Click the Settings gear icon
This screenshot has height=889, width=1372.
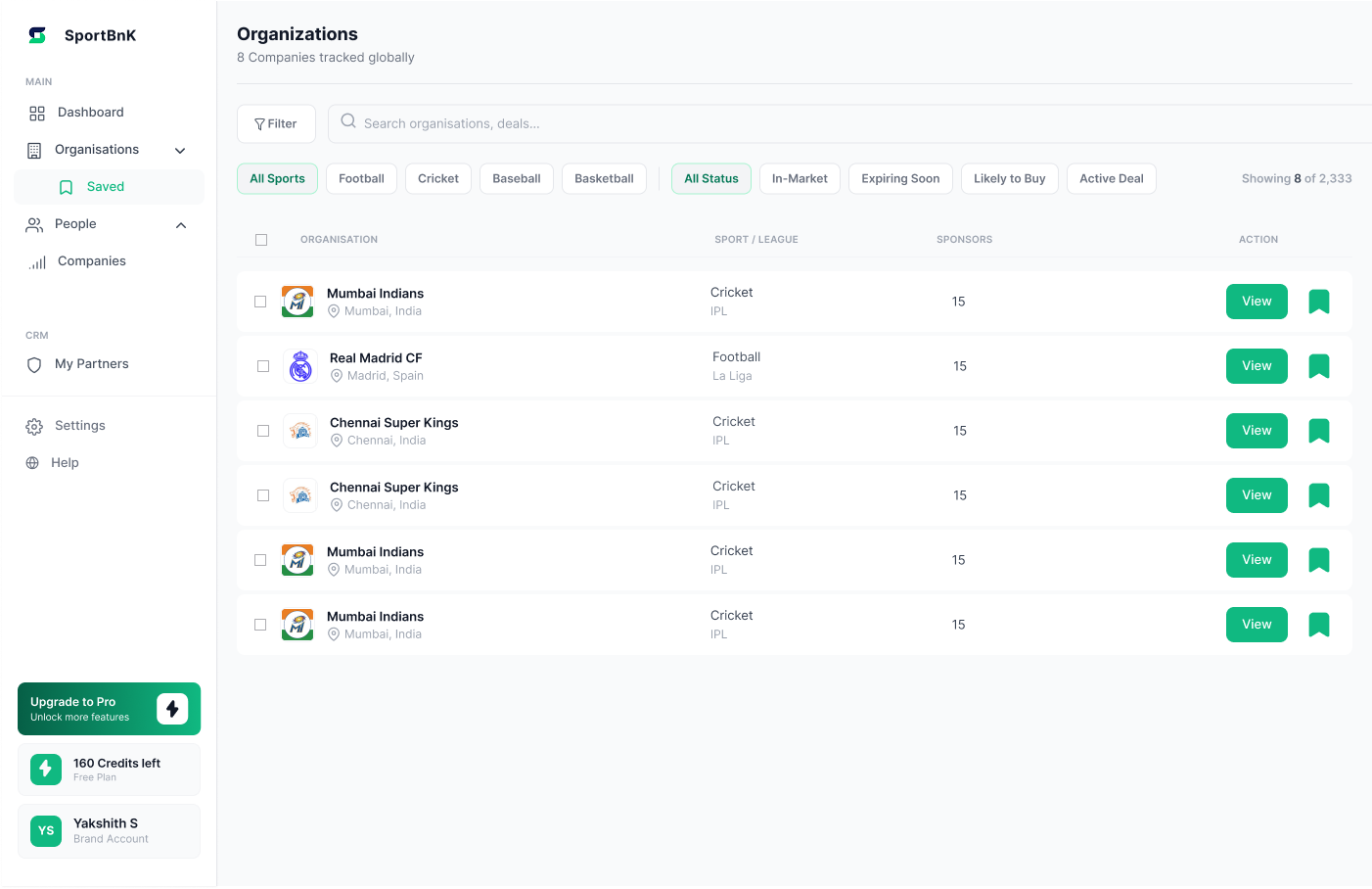click(34, 427)
